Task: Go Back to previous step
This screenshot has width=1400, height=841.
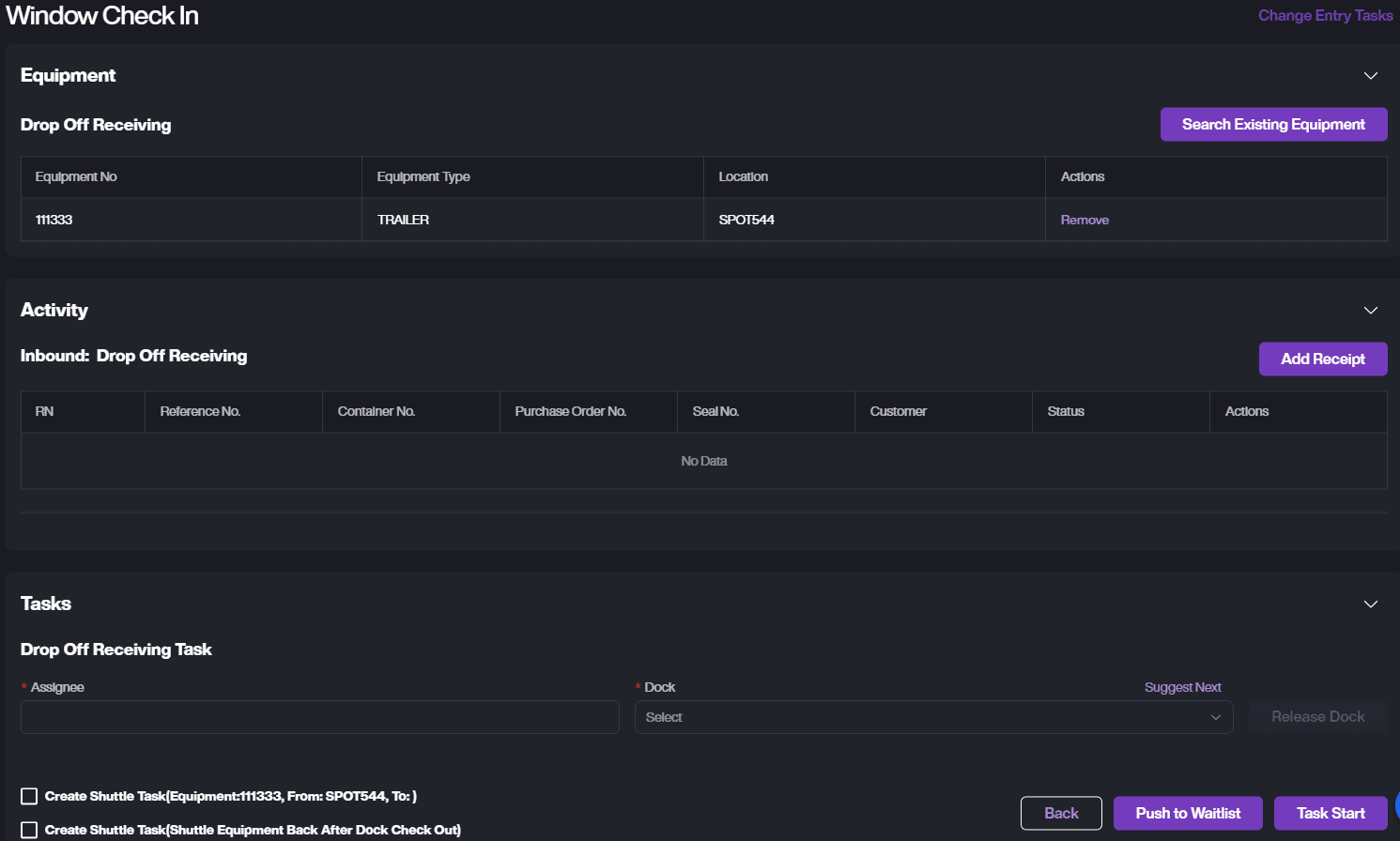Action: click(1060, 813)
